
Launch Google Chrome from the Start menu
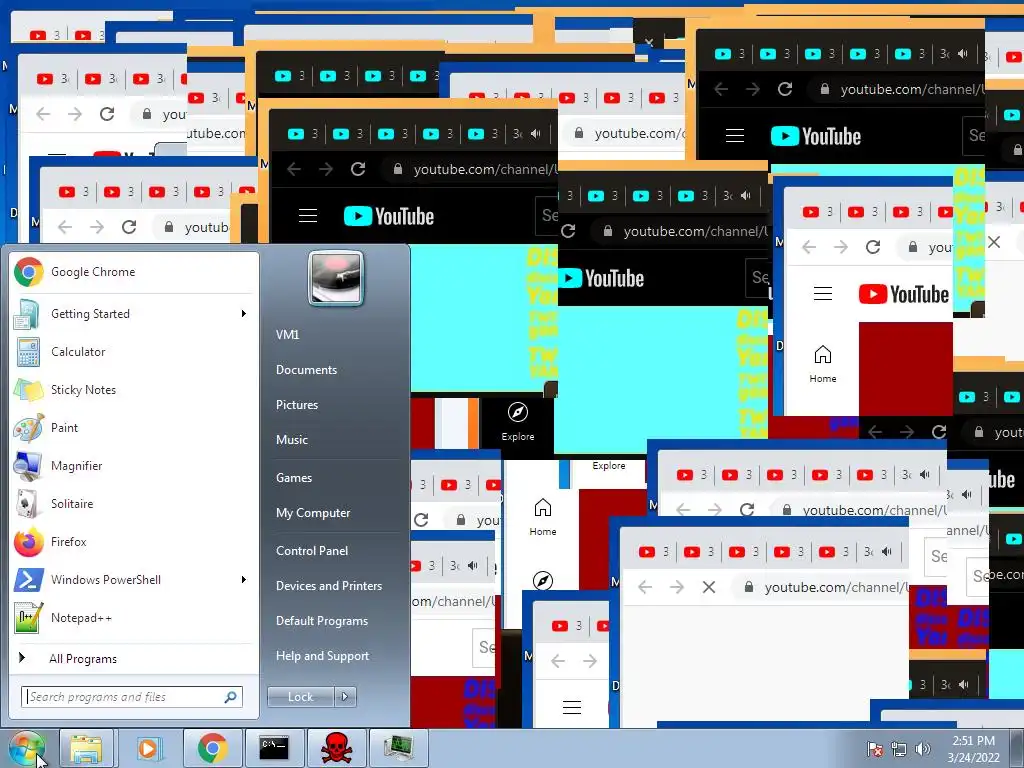(x=134, y=272)
